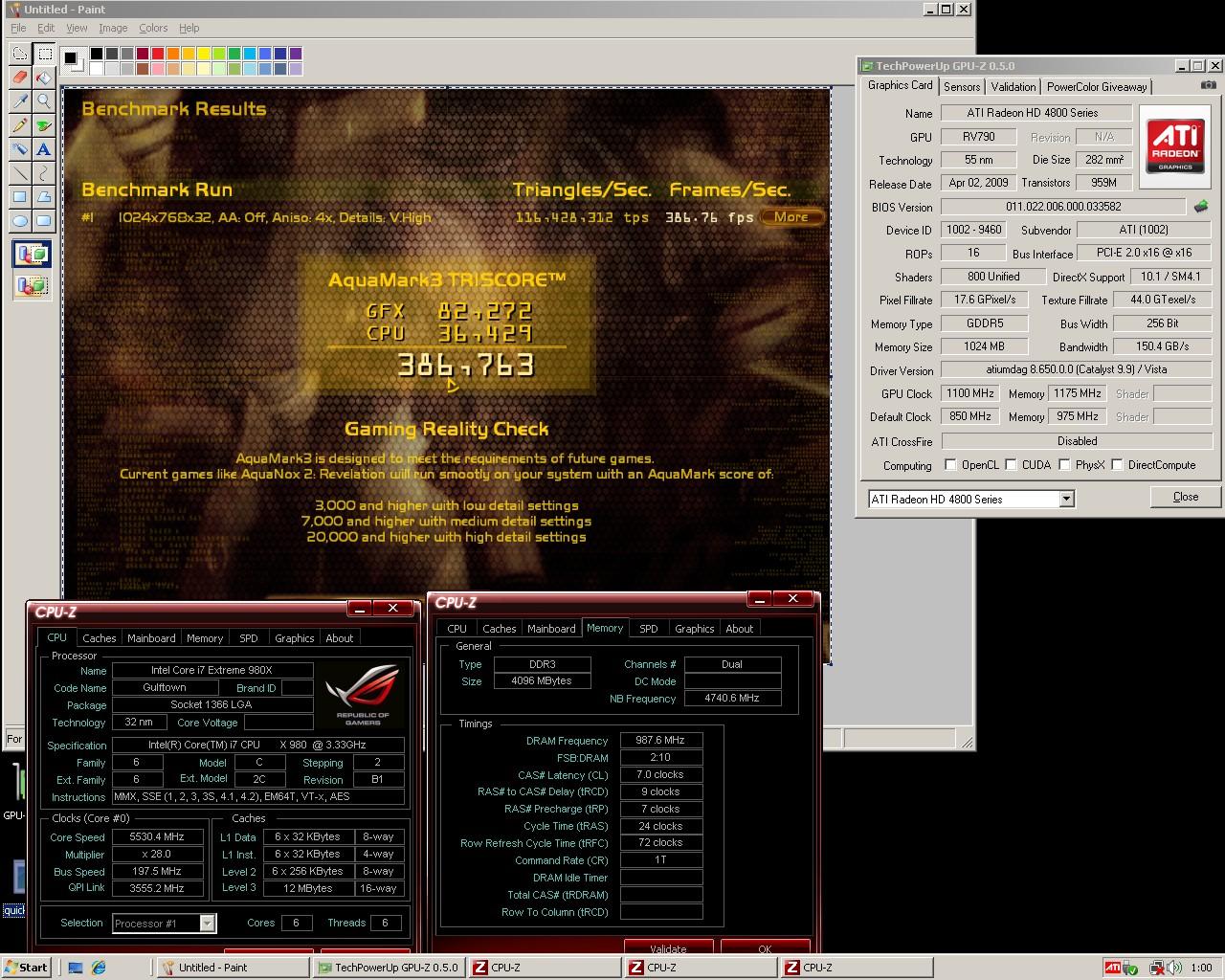Open the Help menu in Paint
The height and width of the screenshot is (980, 1225).
[189, 28]
